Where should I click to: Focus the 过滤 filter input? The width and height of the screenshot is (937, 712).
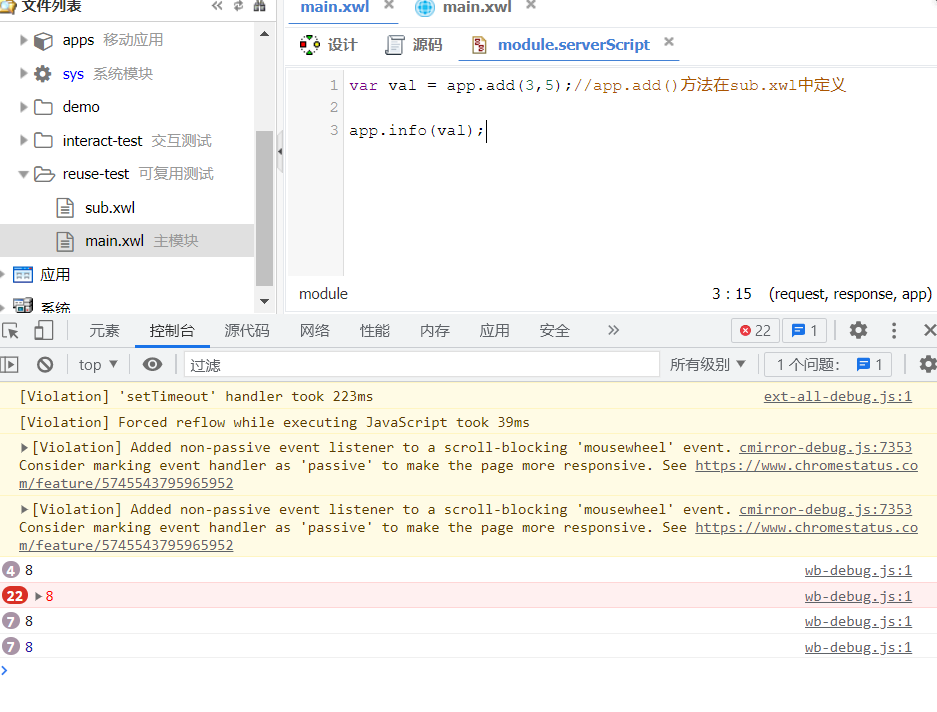422,365
